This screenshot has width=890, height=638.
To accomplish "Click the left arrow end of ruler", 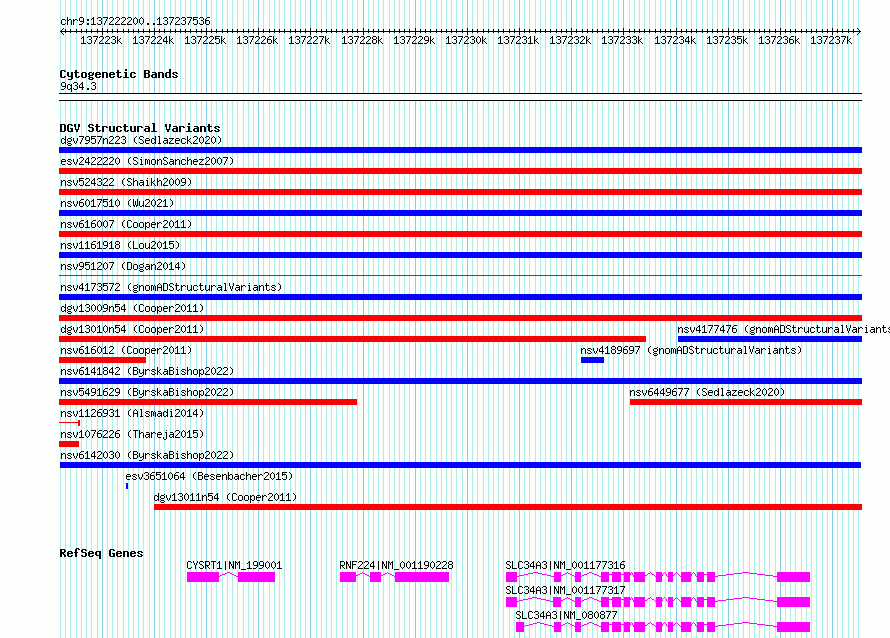I will 62,31.
